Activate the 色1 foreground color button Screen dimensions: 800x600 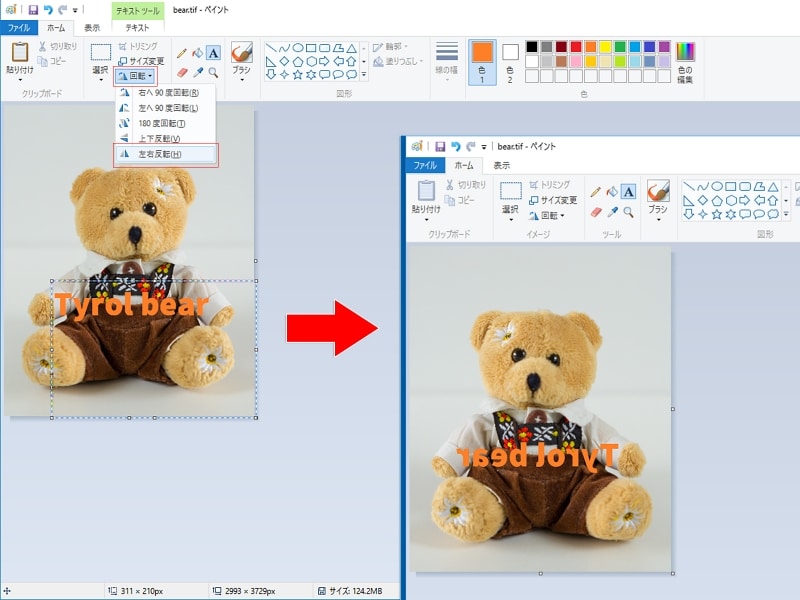[x=482, y=62]
